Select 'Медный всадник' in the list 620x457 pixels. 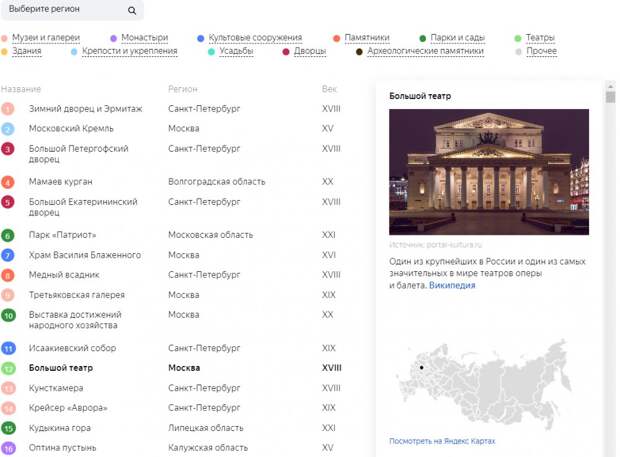coord(64,275)
